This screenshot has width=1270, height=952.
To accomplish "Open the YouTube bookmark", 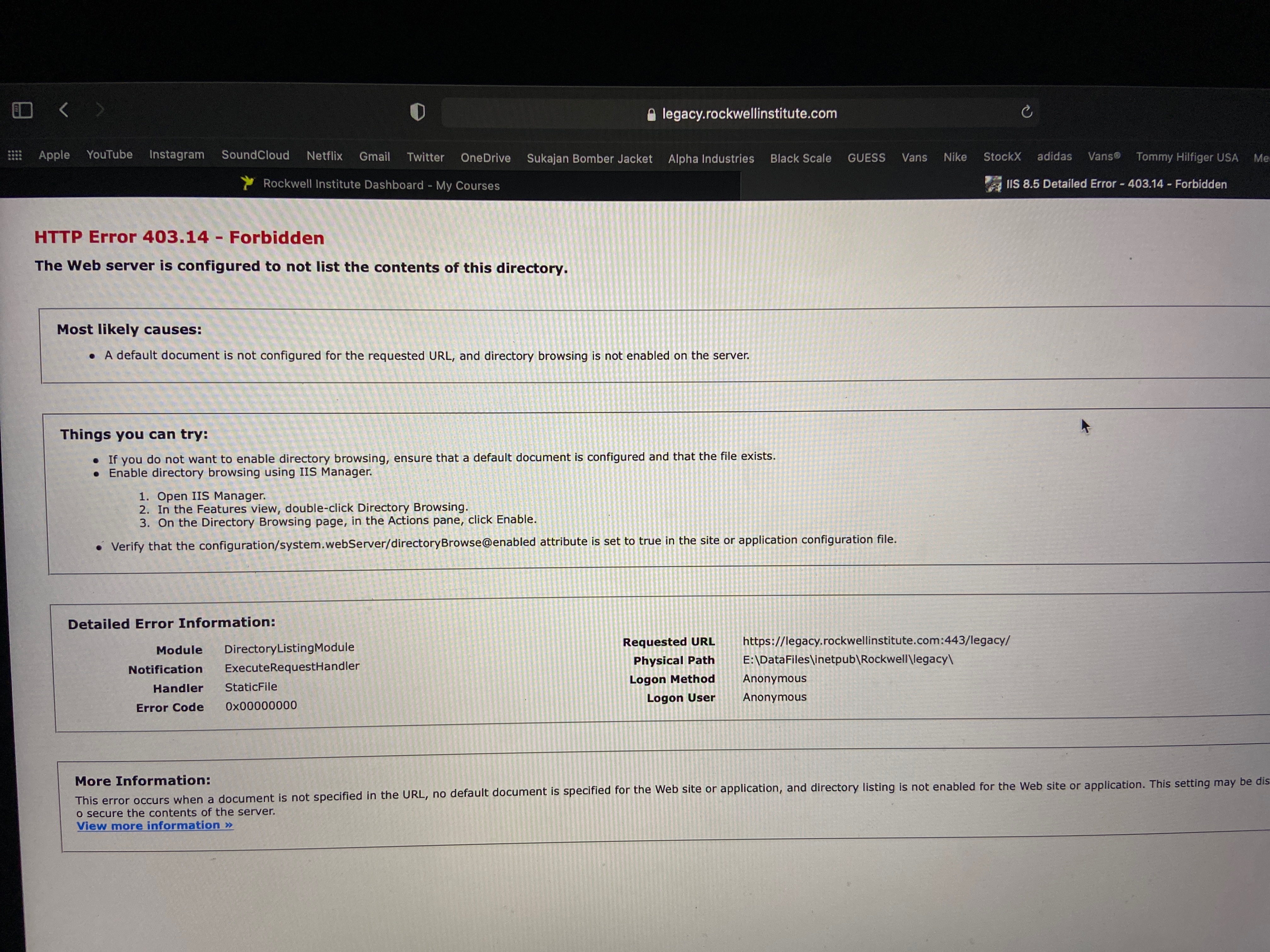I will (x=109, y=155).
